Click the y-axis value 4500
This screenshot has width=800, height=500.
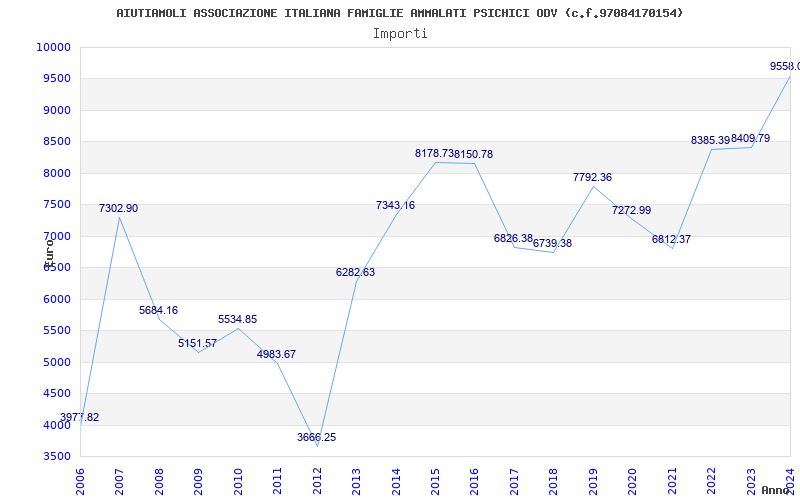[x=56, y=393]
